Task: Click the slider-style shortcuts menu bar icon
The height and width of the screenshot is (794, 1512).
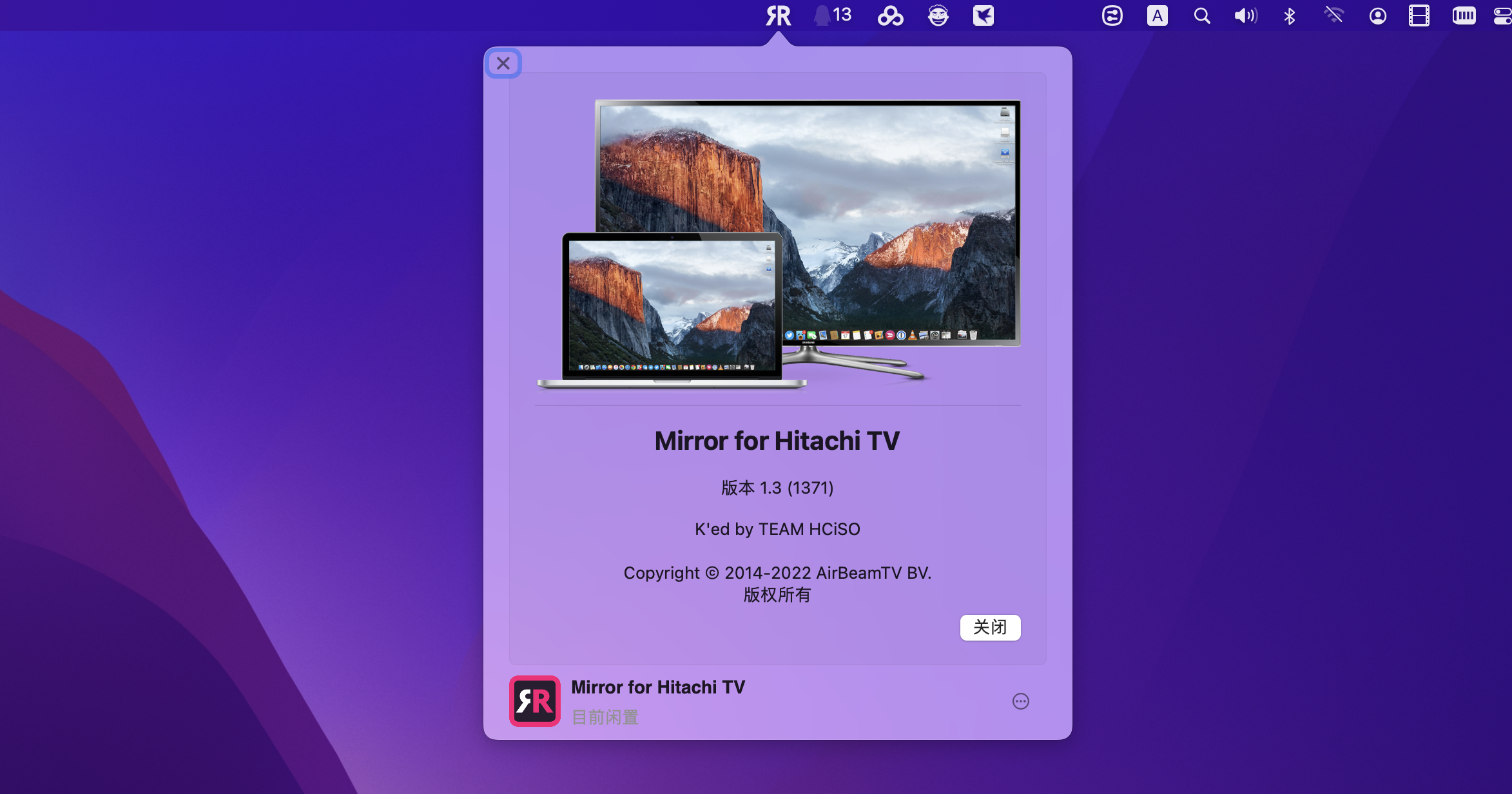Action: 1112,15
